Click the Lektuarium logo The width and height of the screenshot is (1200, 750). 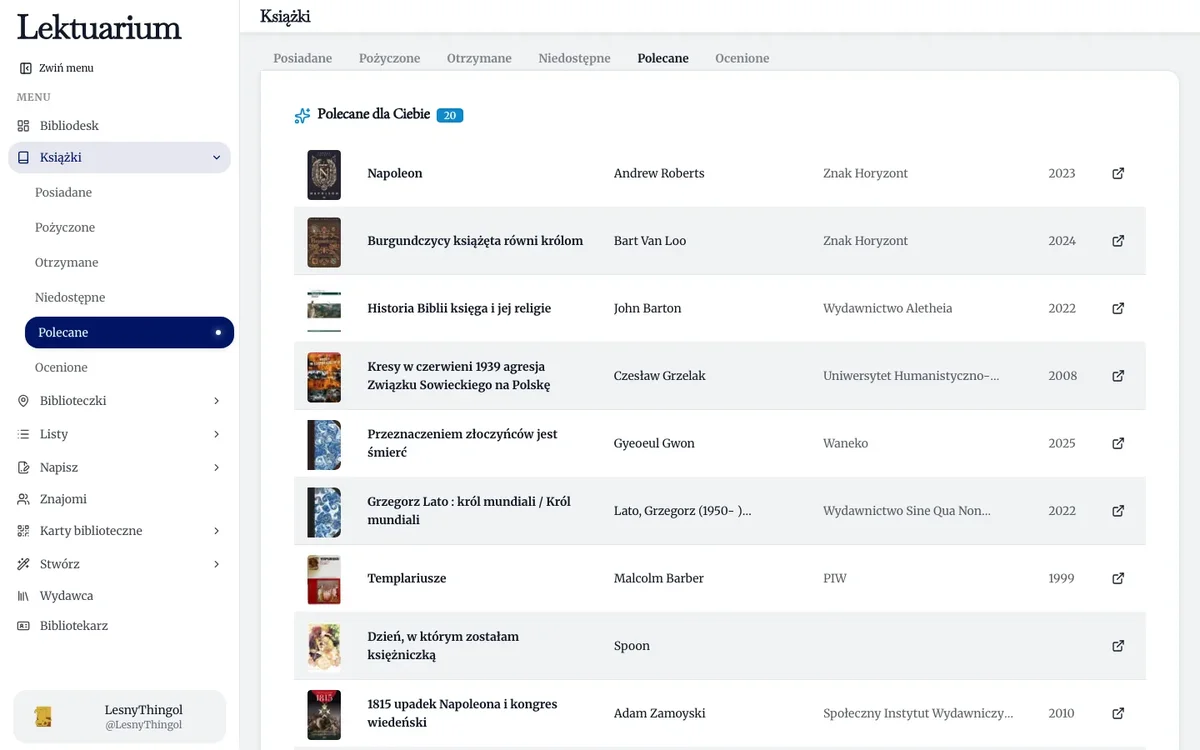(99, 27)
